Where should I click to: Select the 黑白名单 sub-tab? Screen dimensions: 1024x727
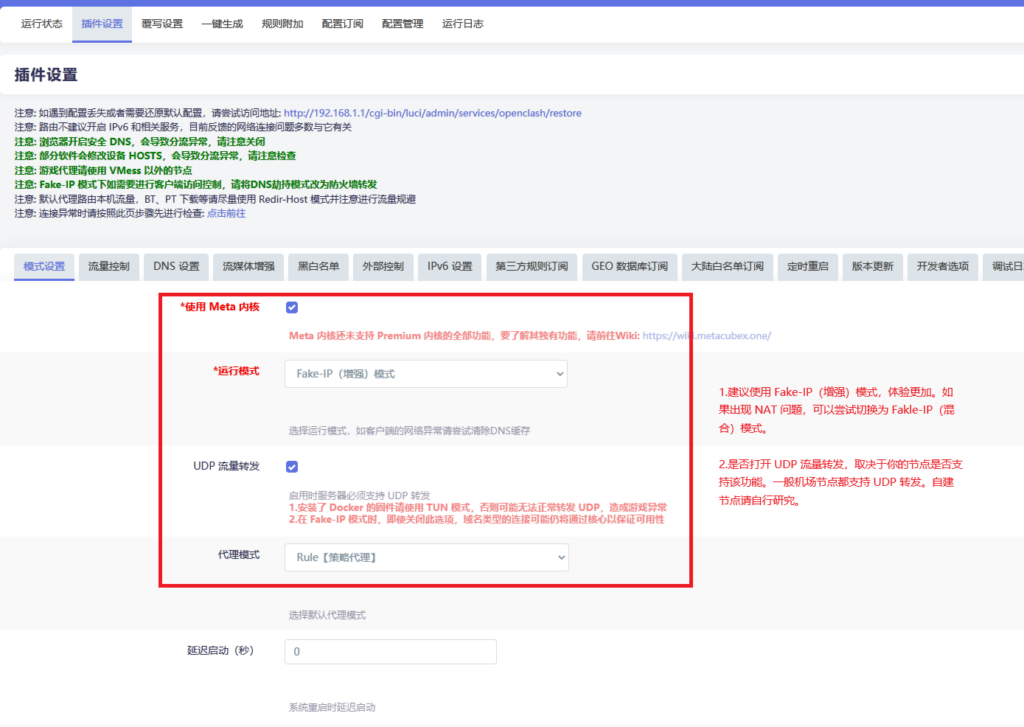[318, 266]
